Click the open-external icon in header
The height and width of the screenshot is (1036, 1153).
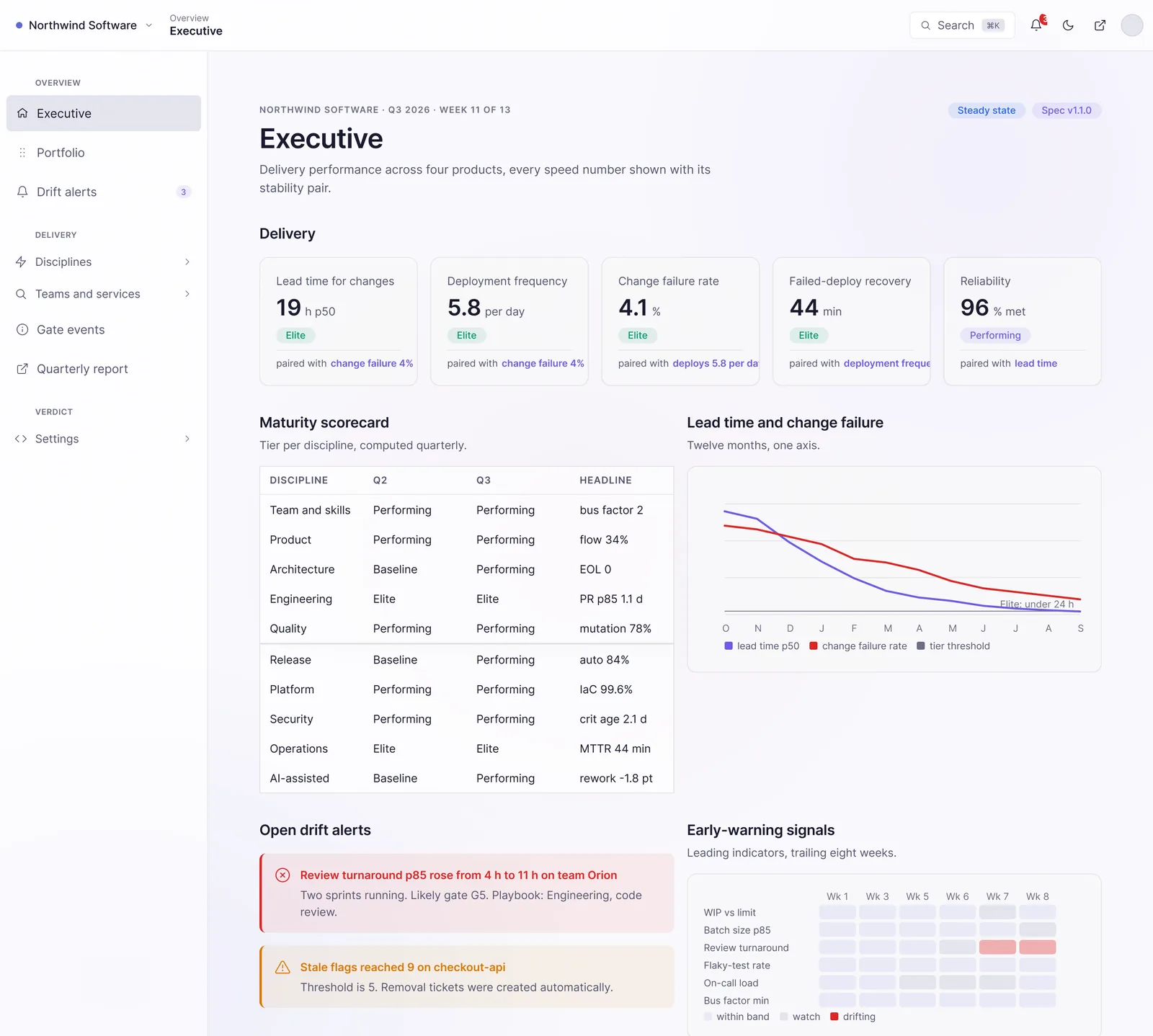tap(1100, 25)
